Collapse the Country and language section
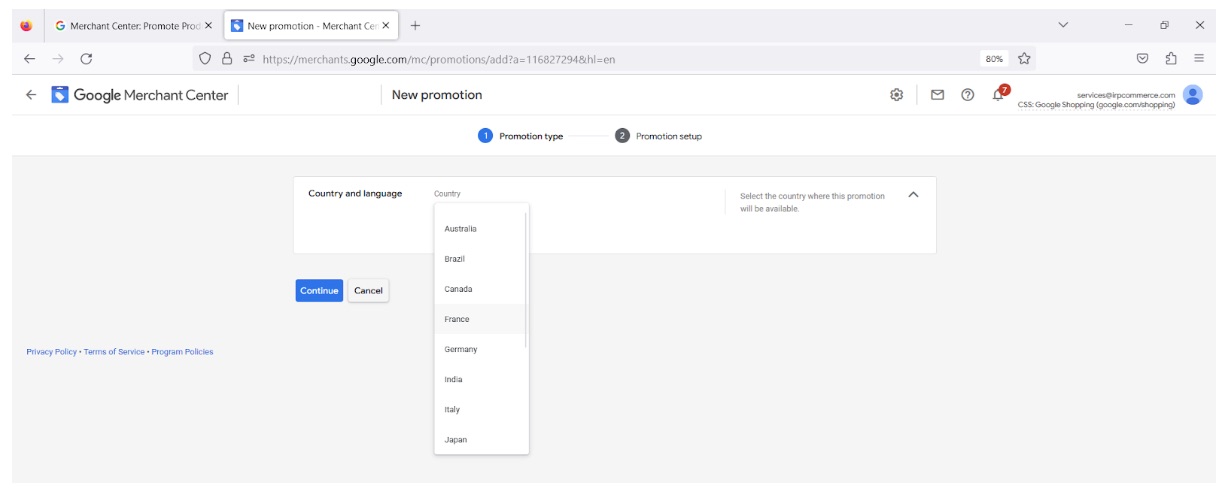The width and height of the screenshot is (1221, 490). point(912,195)
